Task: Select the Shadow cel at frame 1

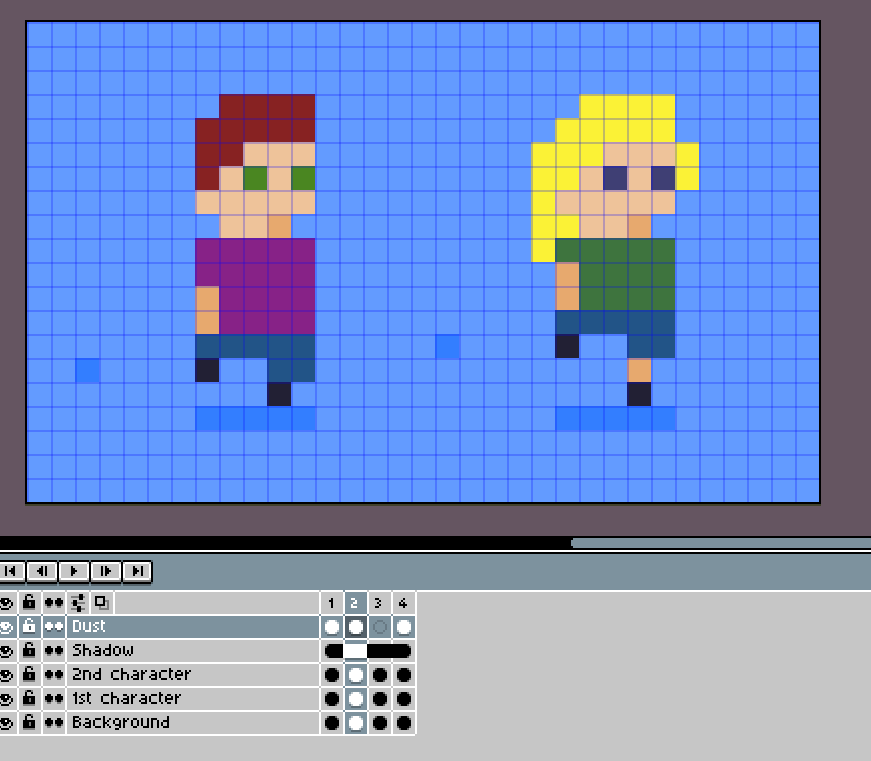Action: (332, 650)
